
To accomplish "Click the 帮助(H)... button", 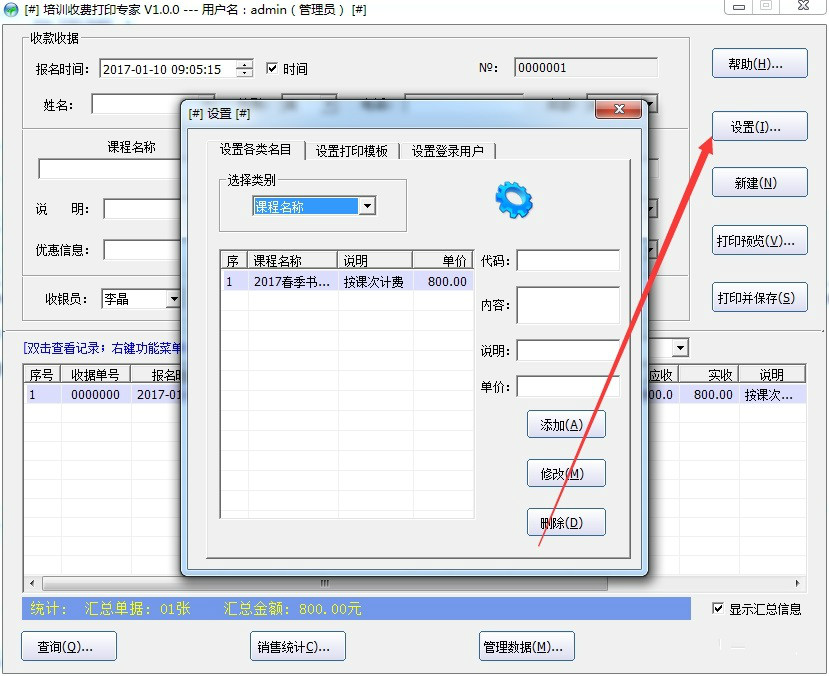I will point(760,63).
